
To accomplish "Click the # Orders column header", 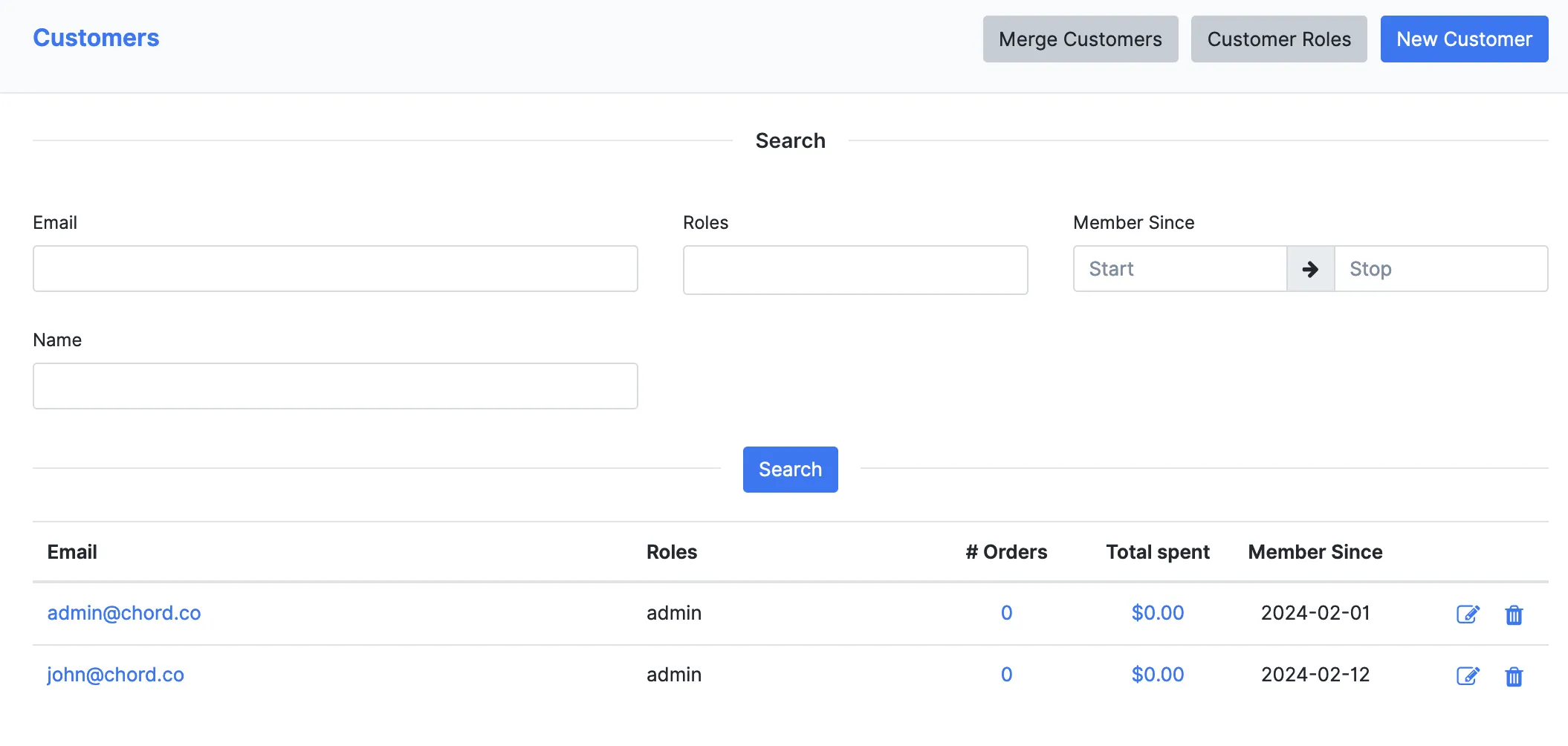I will coord(1006,552).
